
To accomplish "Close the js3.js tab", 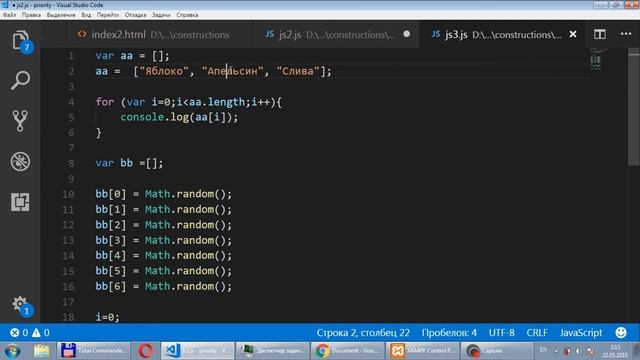I will click(x=573, y=34).
